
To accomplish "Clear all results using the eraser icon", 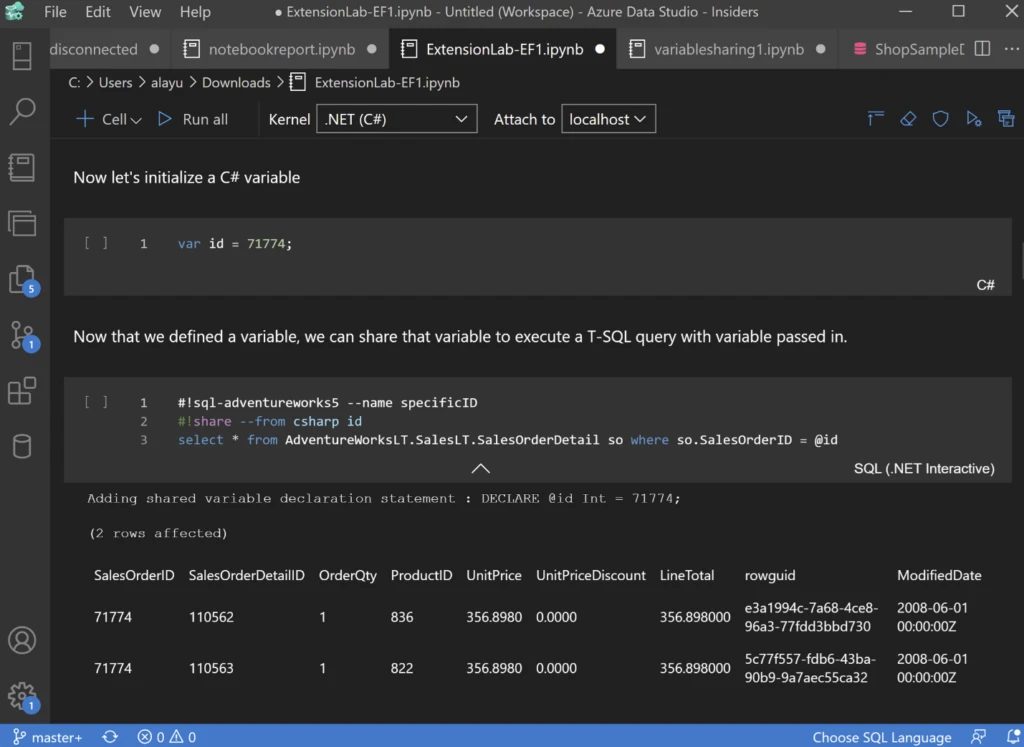I will 908,118.
